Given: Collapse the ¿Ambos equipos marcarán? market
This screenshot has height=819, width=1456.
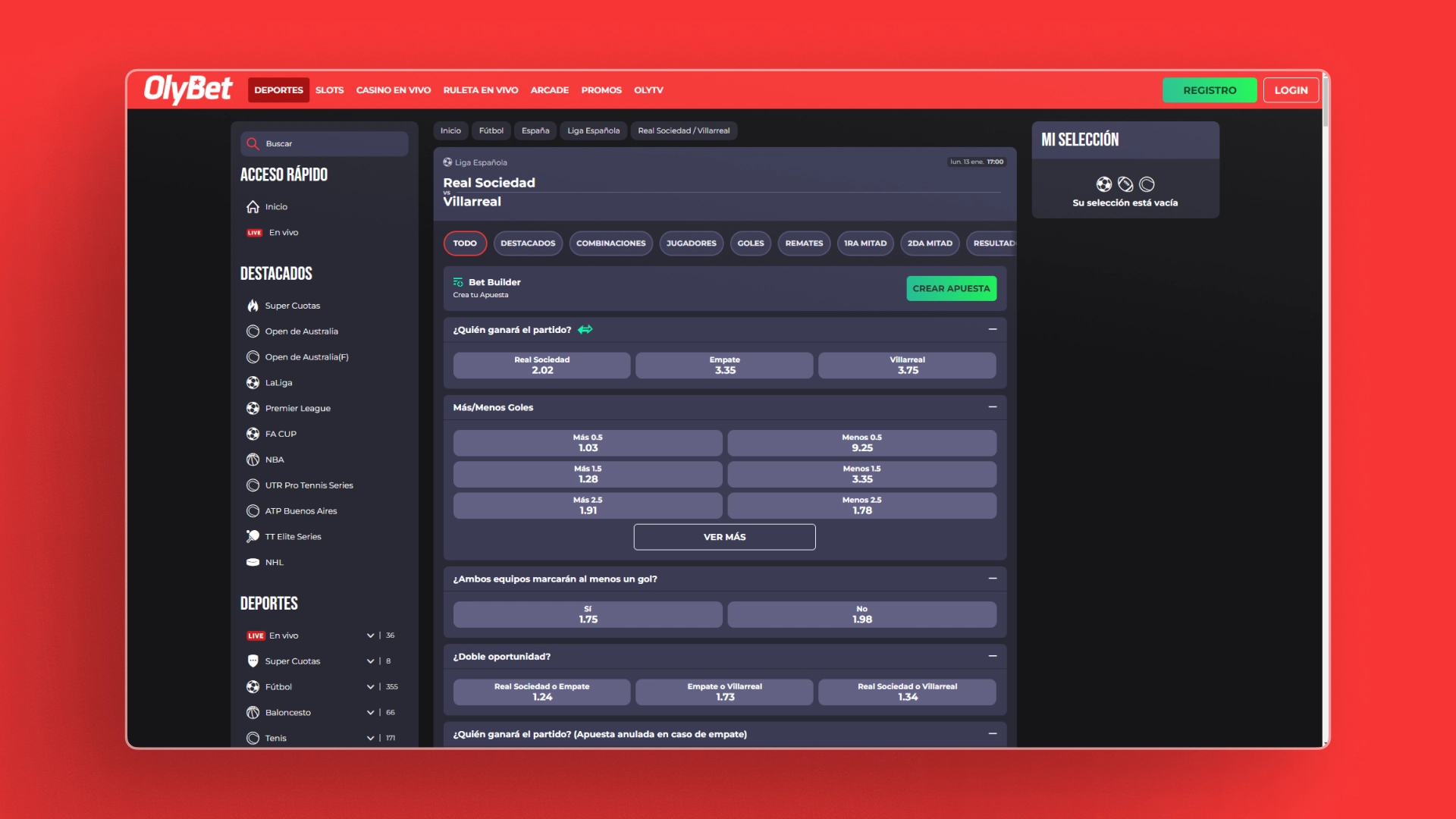Looking at the screenshot, I should 992,579.
